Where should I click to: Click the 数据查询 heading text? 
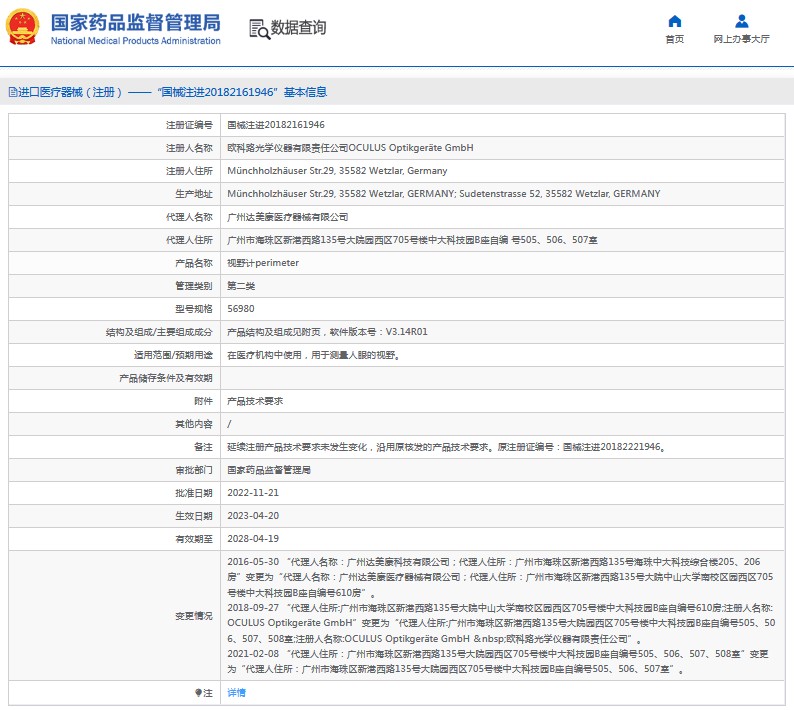(x=298, y=27)
